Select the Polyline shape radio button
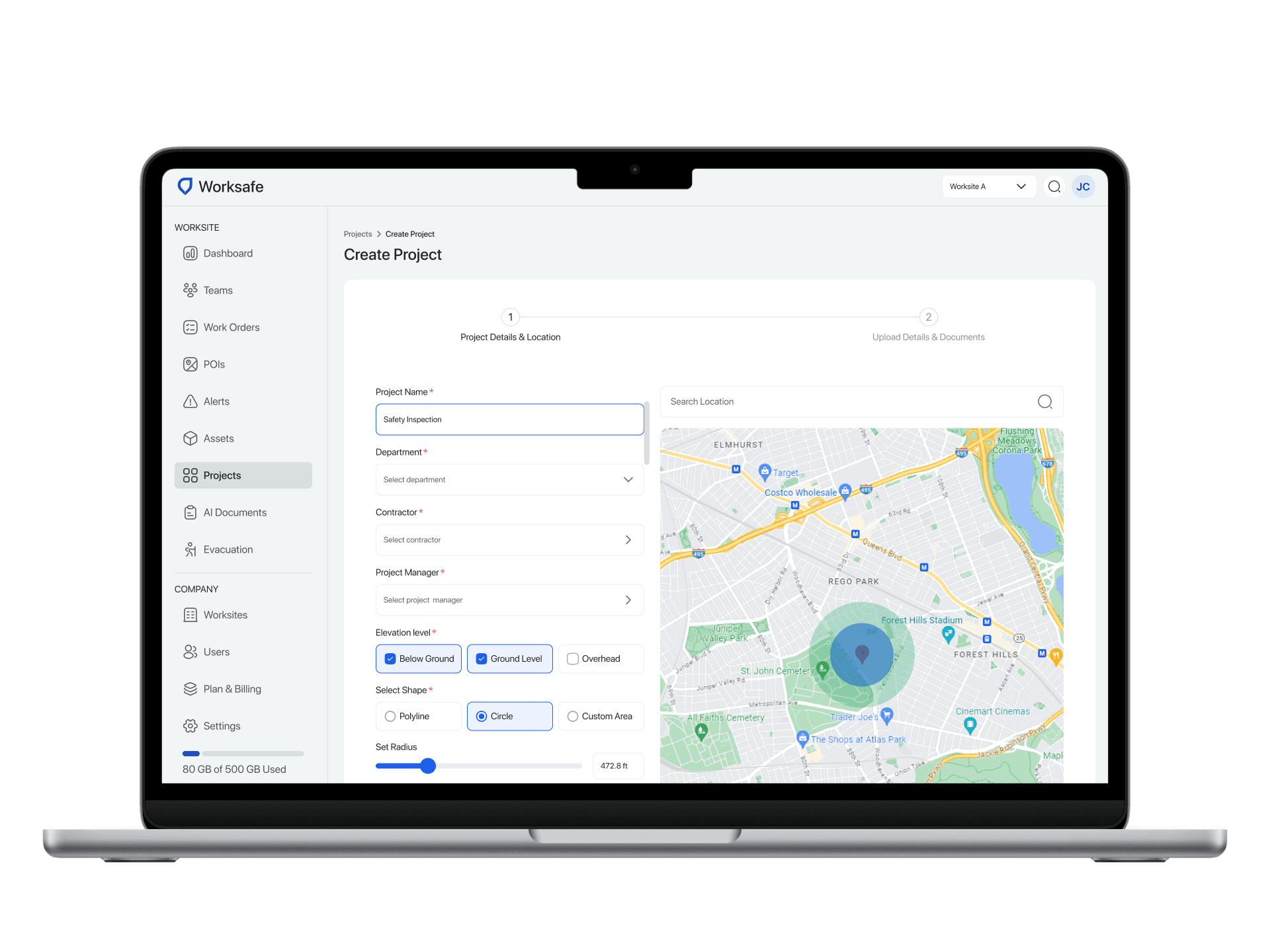The height and width of the screenshot is (952, 1270). click(390, 717)
